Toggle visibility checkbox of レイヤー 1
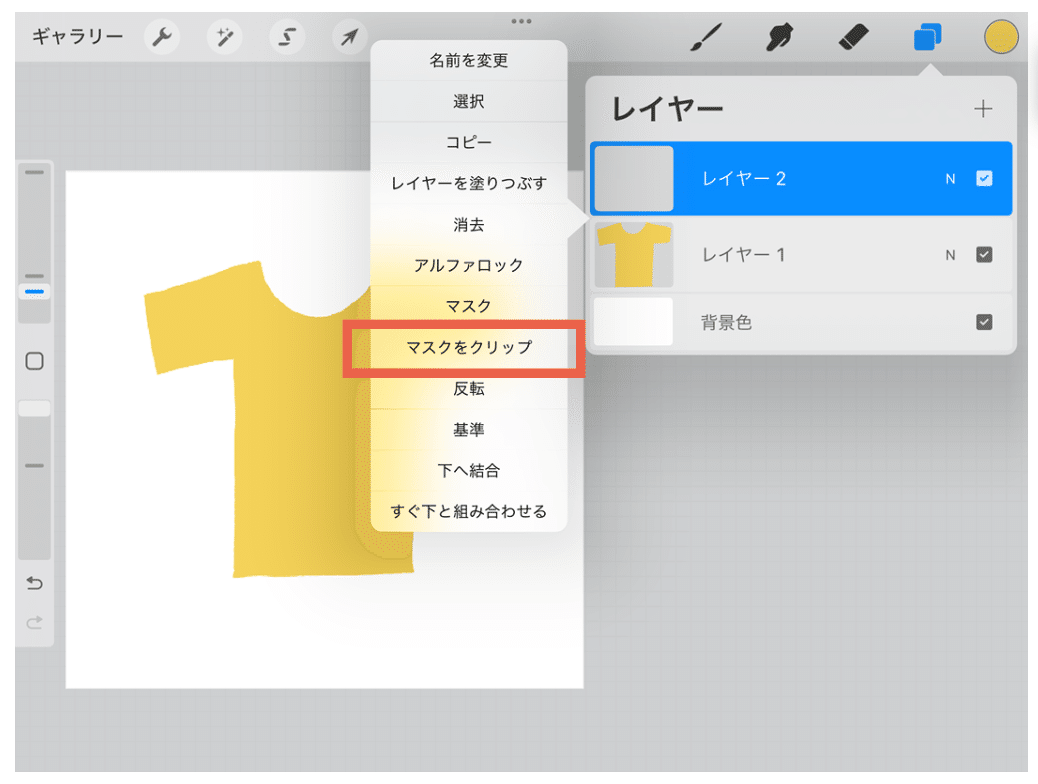1038x784 pixels. click(x=984, y=255)
